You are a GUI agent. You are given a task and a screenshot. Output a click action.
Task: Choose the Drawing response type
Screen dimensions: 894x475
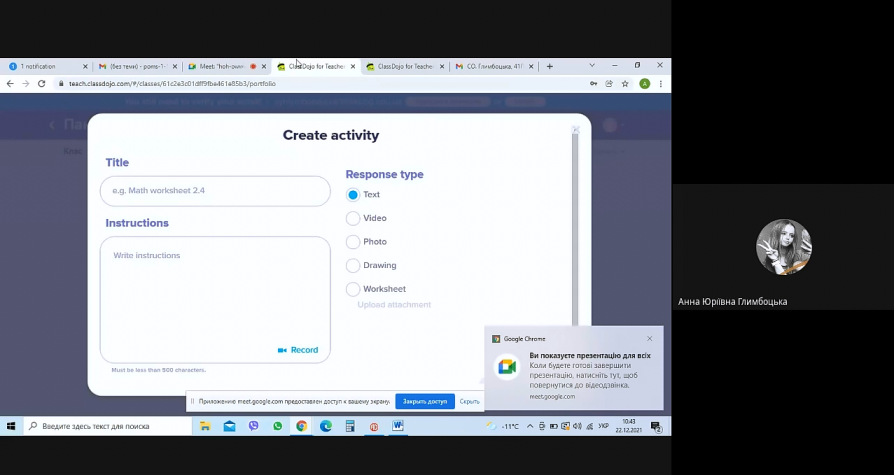click(x=353, y=266)
